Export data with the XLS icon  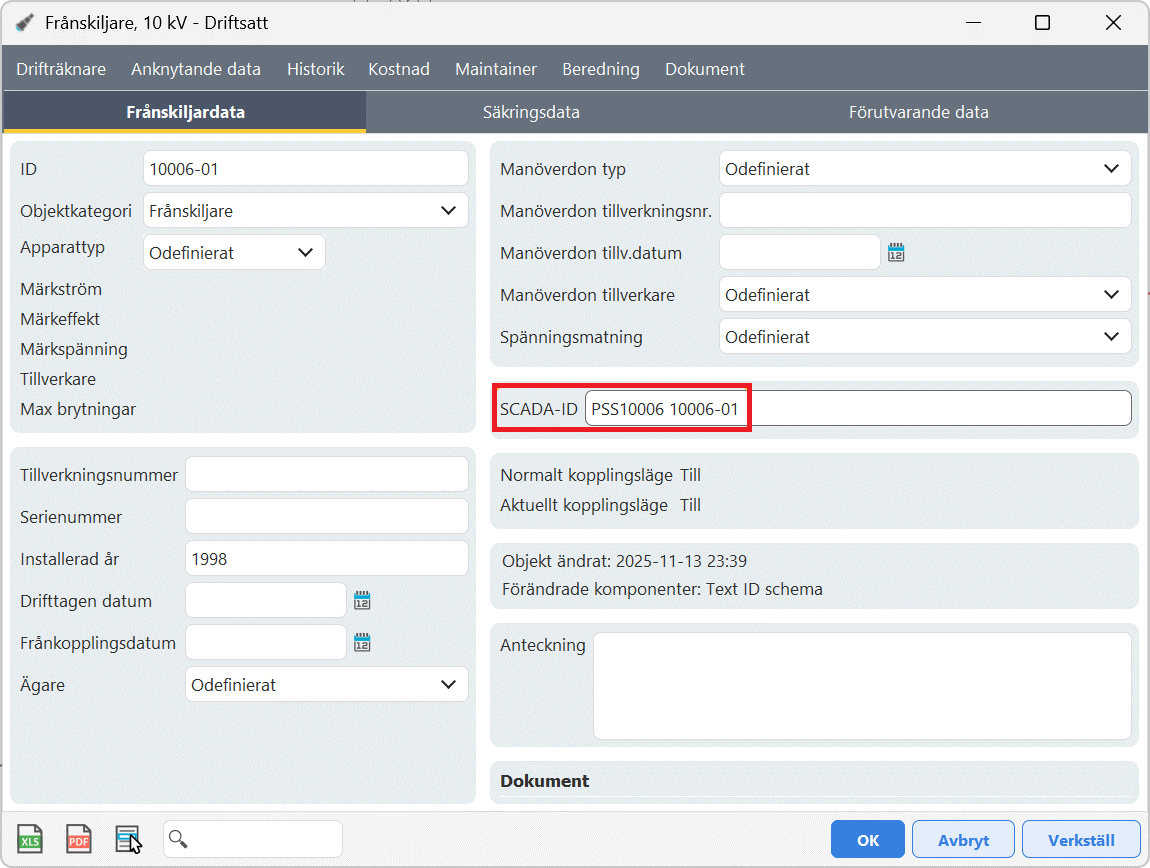coord(30,839)
